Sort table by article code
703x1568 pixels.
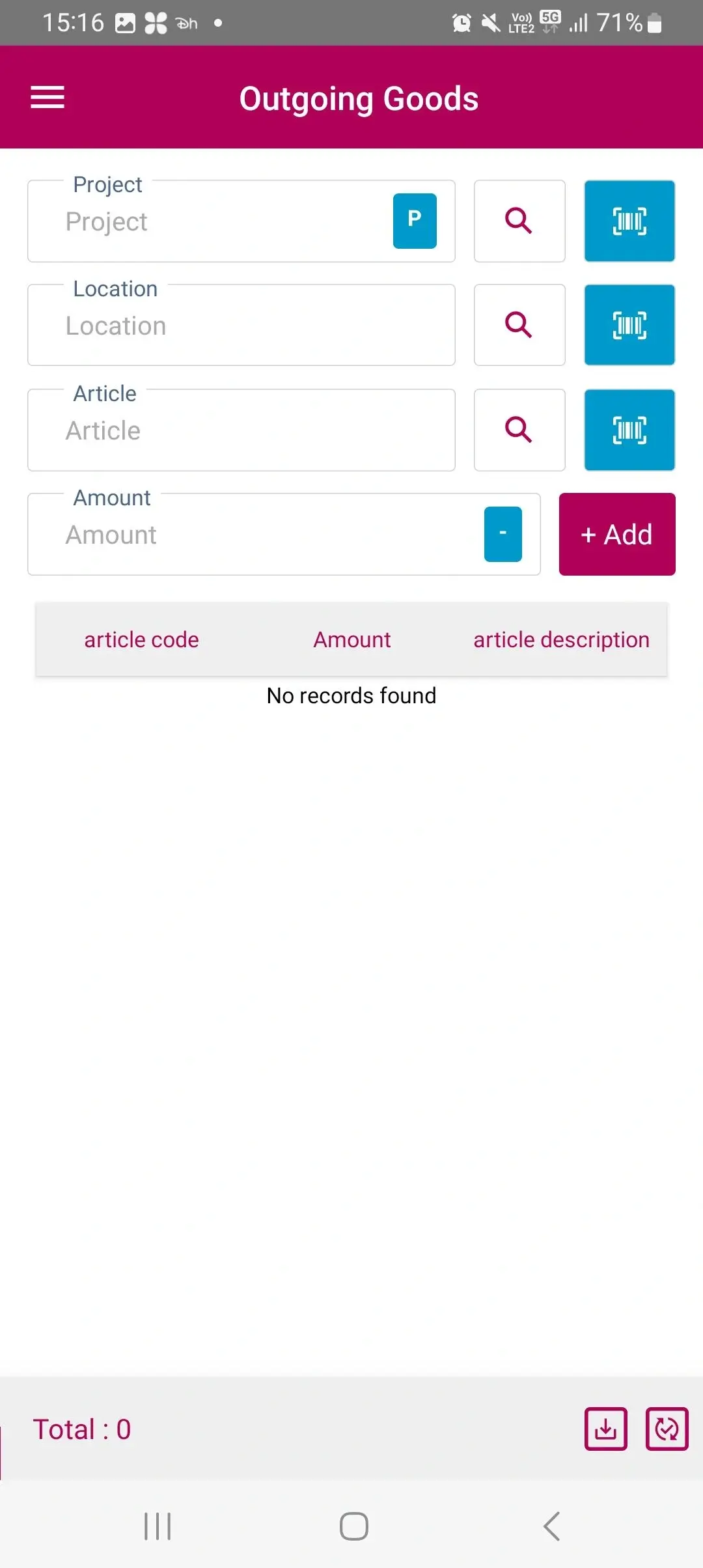click(141, 639)
